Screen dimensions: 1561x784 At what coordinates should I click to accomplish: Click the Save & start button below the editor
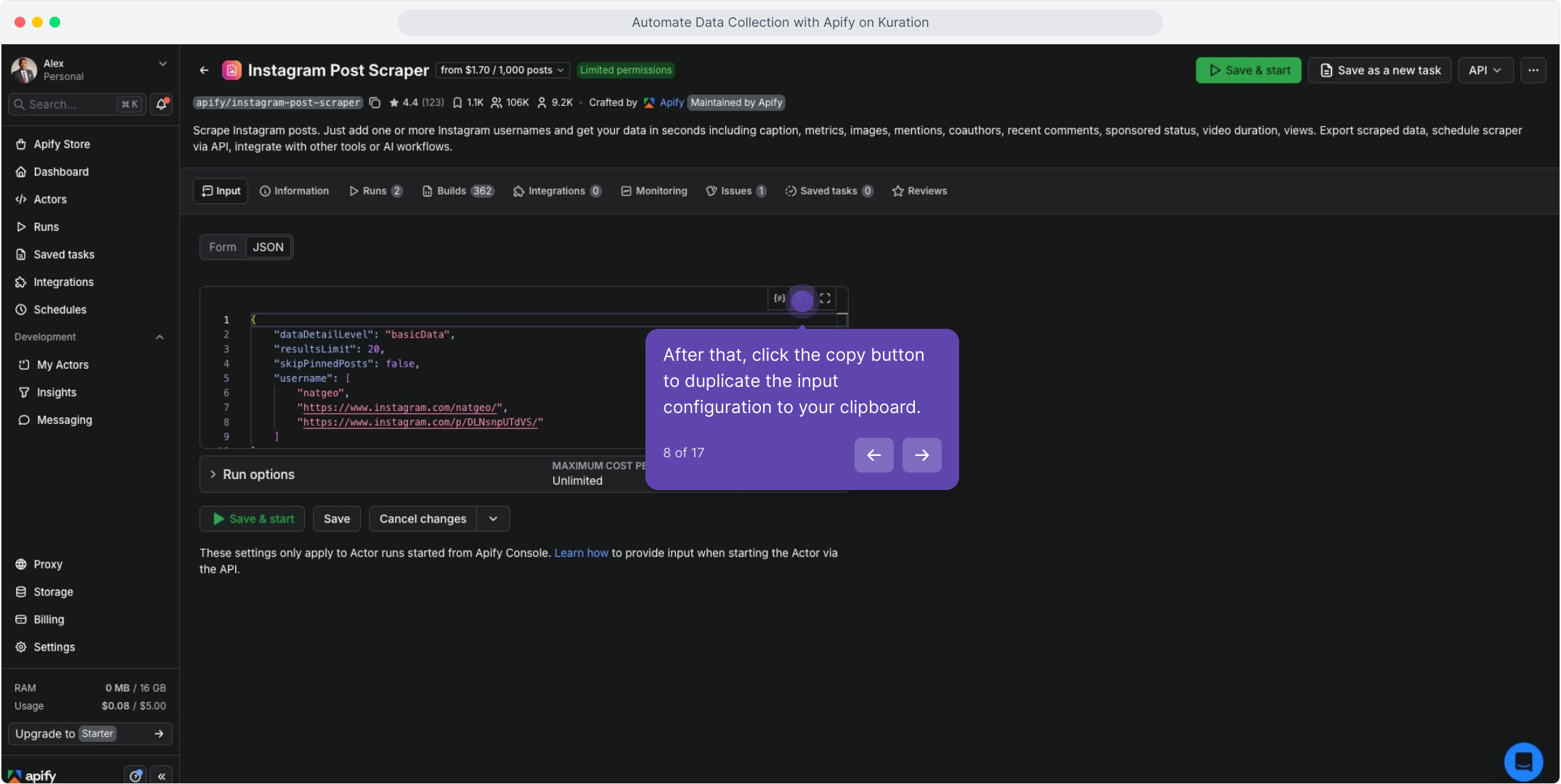252,519
